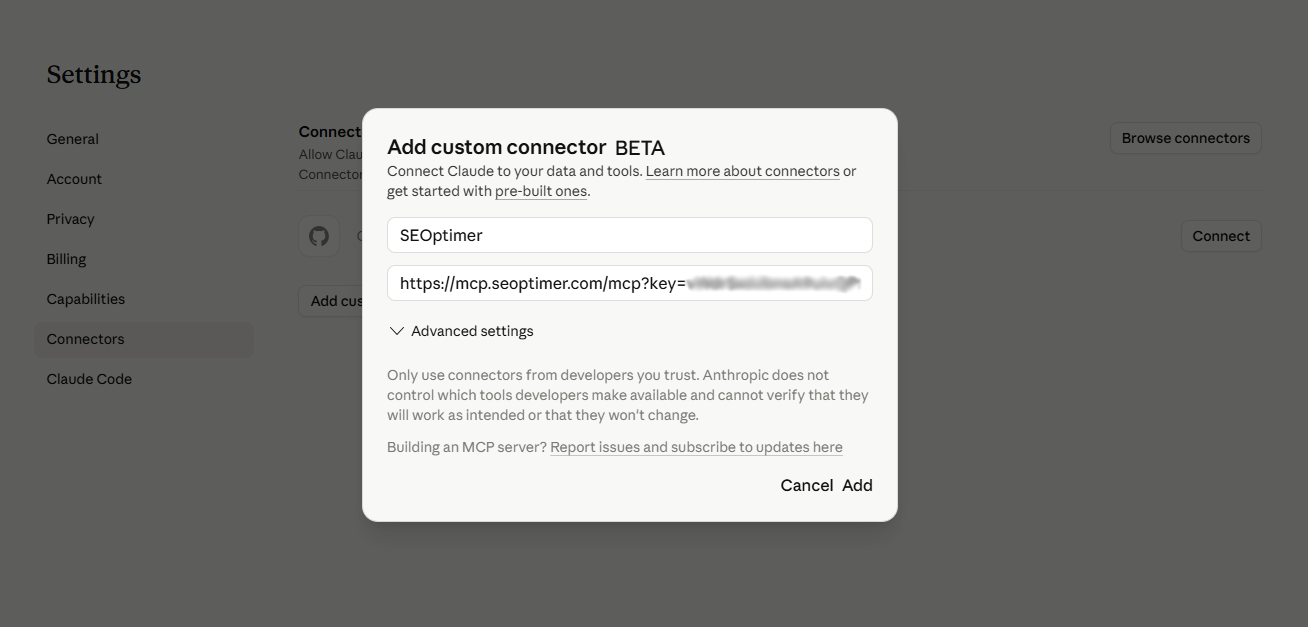1308x627 pixels.
Task: Cancel the Add custom connector dialog
Action: [806, 485]
